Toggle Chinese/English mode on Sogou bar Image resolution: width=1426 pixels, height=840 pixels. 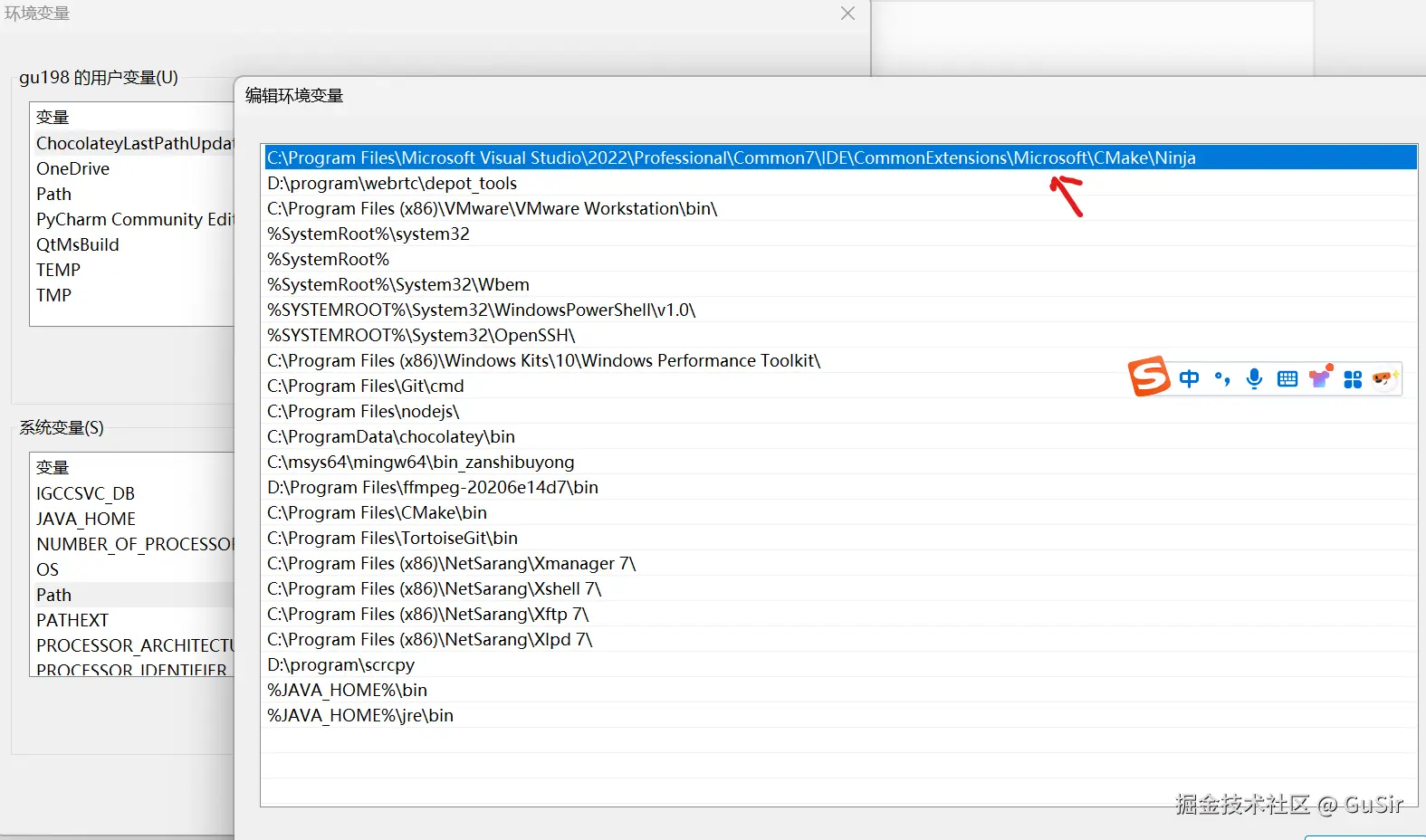(x=1189, y=378)
